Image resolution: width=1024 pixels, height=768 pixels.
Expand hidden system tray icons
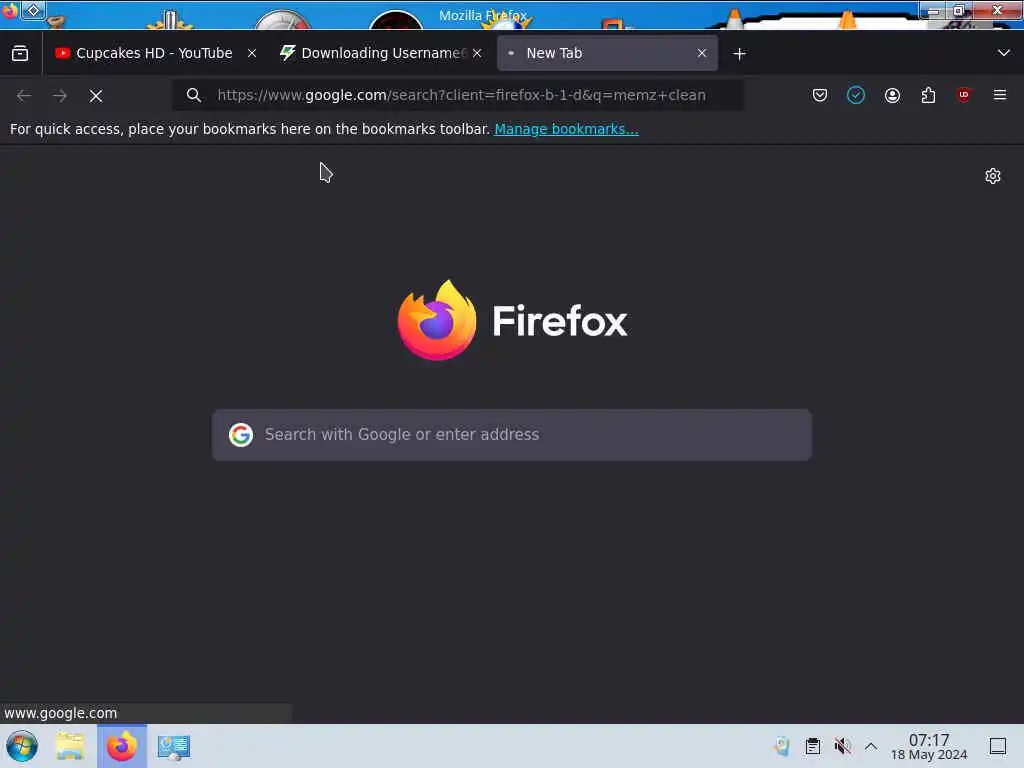click(x=871, y=746)
